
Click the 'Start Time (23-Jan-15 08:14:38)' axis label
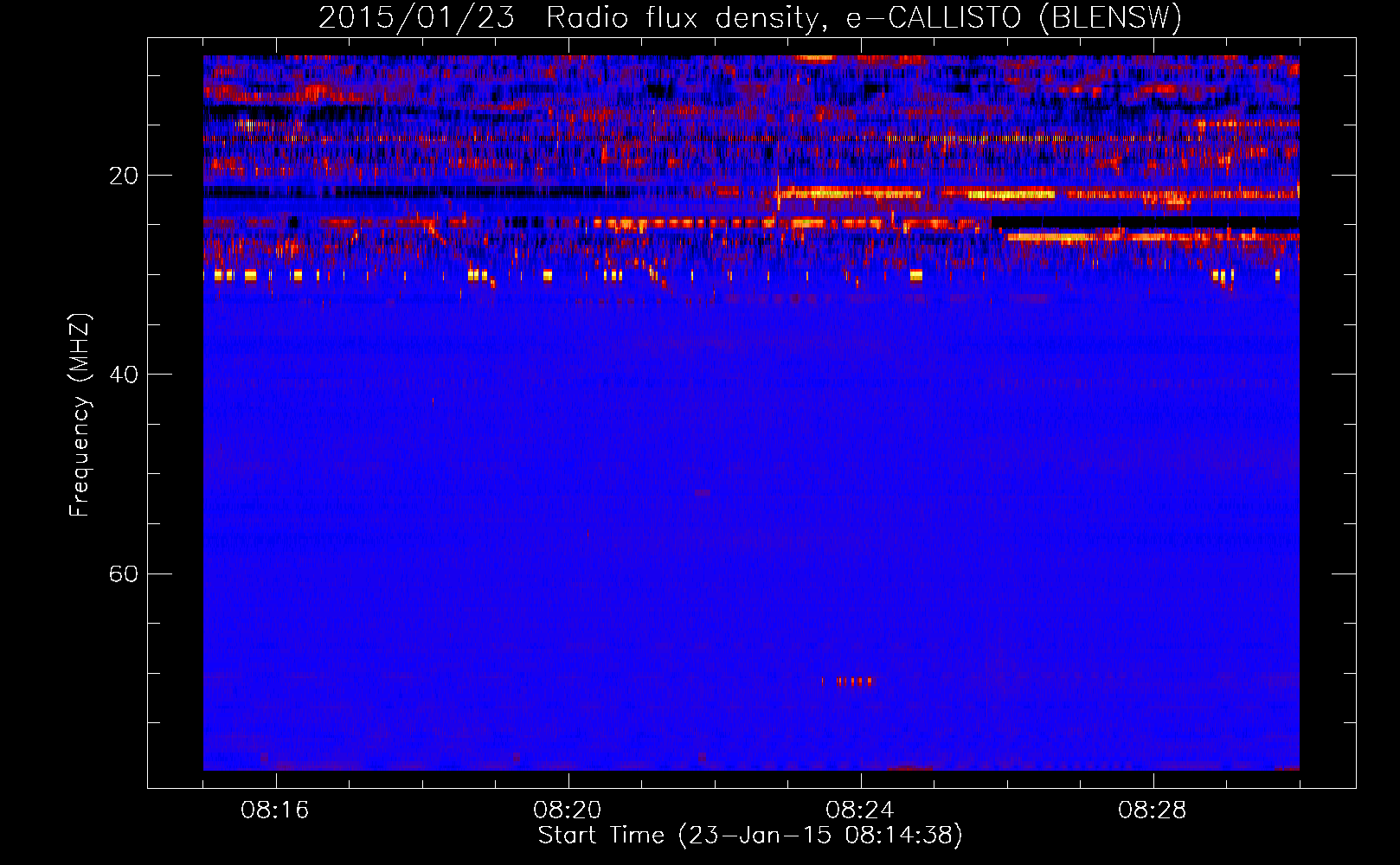(x=750, y=836)
